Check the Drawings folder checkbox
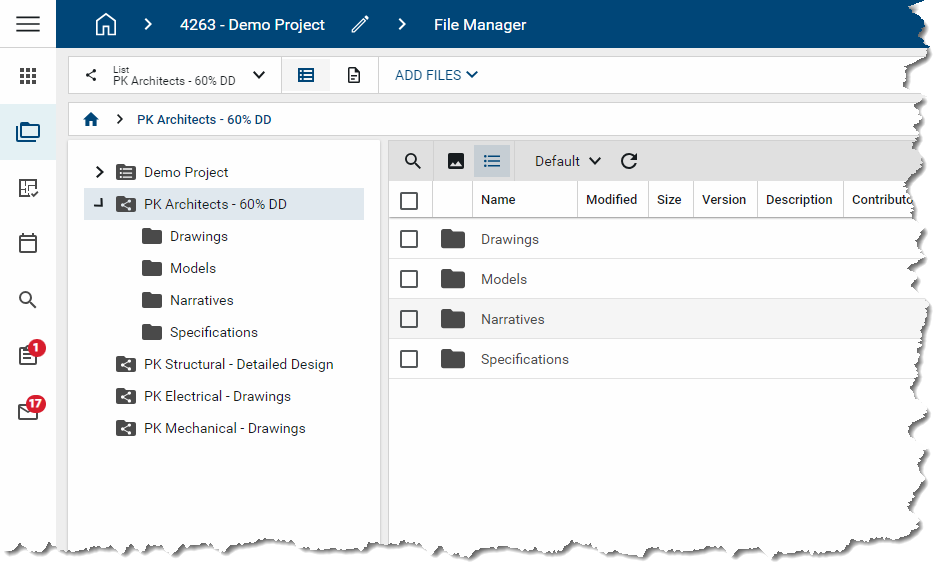The image size is (945, 577). [x=409, y=239]
